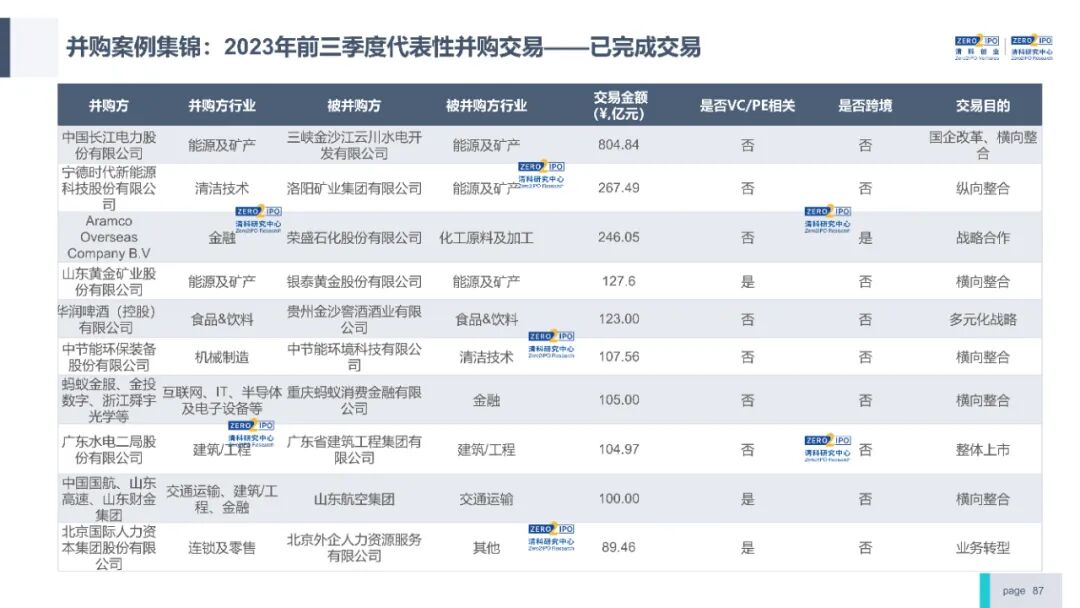This screenshot has width=1080, height=608.
Task: Click the amount 127.6
Action: point(619,281)
